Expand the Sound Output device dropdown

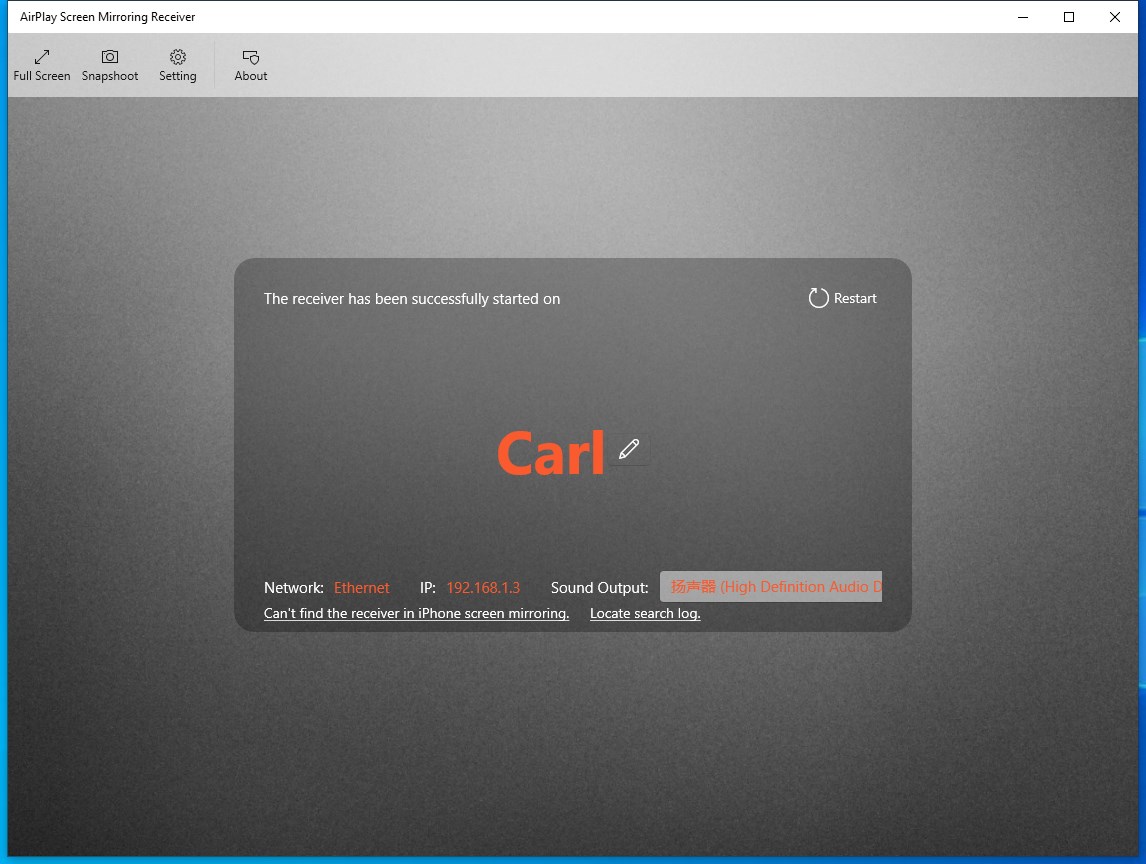click(771, 586)
